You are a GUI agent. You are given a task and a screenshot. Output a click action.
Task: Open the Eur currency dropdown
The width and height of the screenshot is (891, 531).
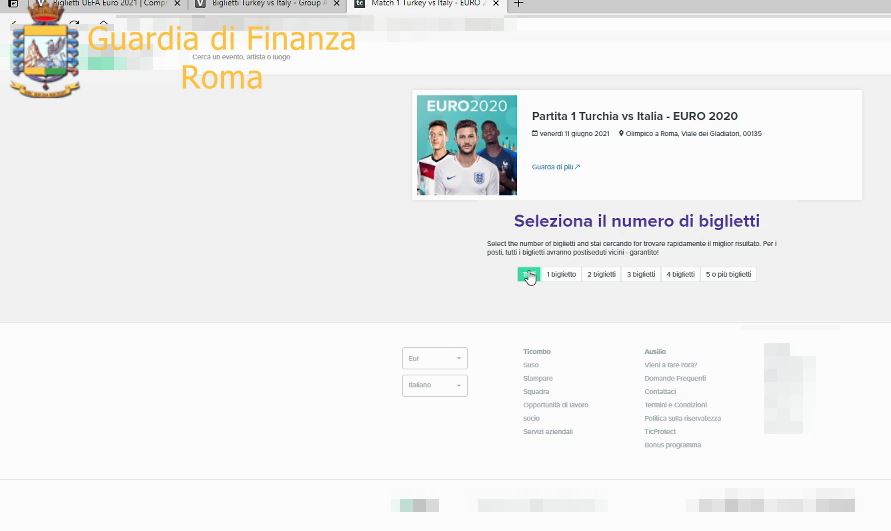click(x=435, y=358)
